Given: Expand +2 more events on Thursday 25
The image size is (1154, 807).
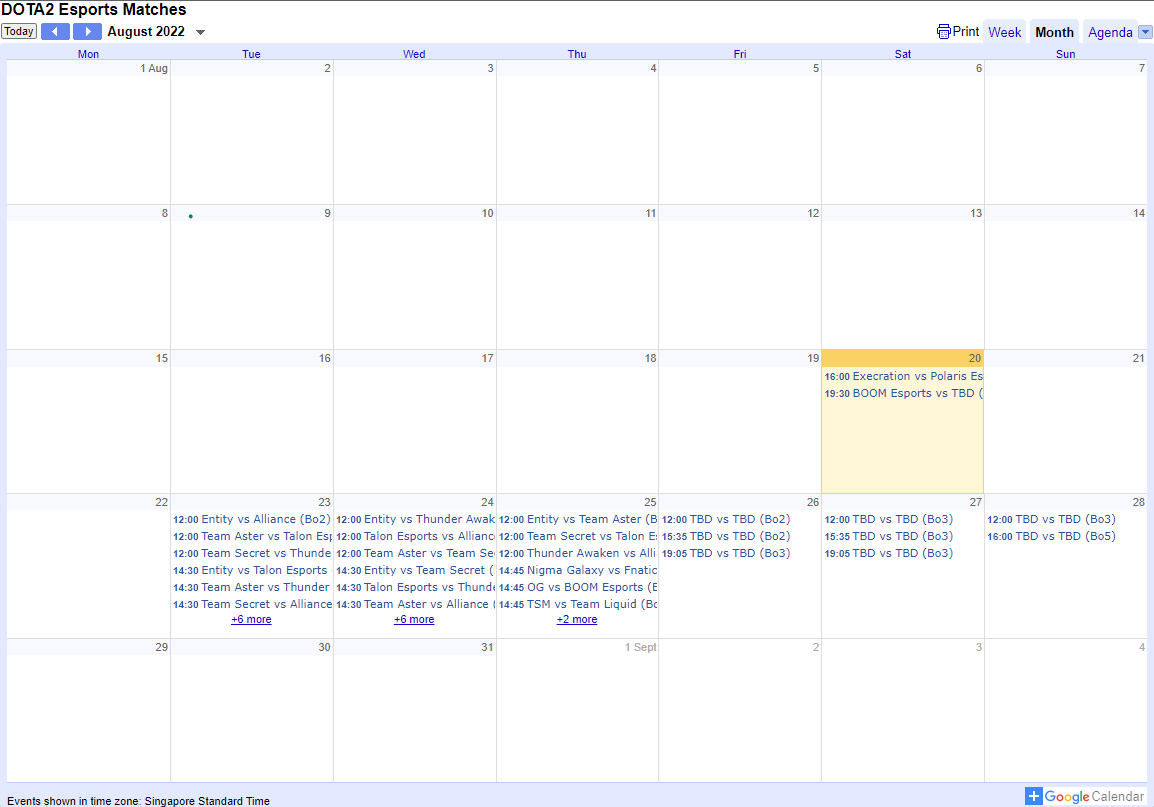Looking at the screenshot, I should tap(576, 619).
